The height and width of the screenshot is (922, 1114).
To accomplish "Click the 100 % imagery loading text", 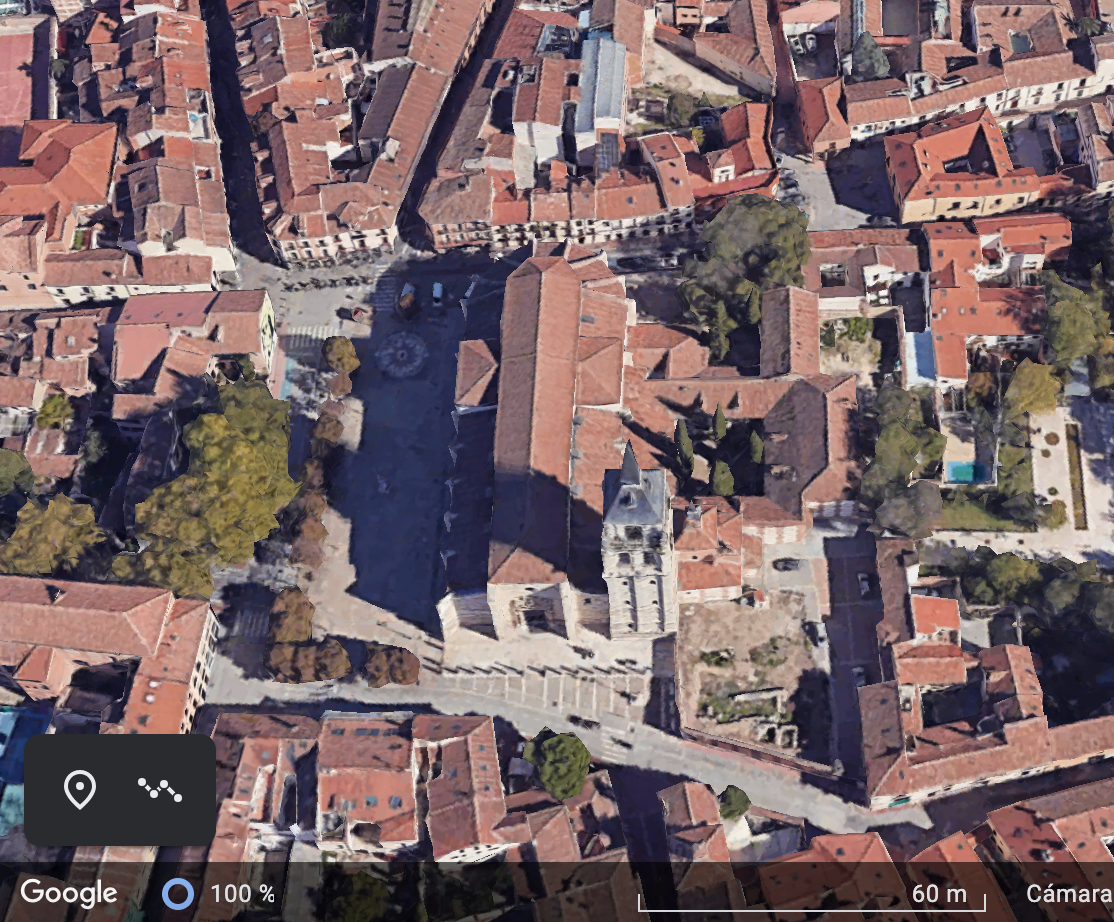I will click(242, 893).
